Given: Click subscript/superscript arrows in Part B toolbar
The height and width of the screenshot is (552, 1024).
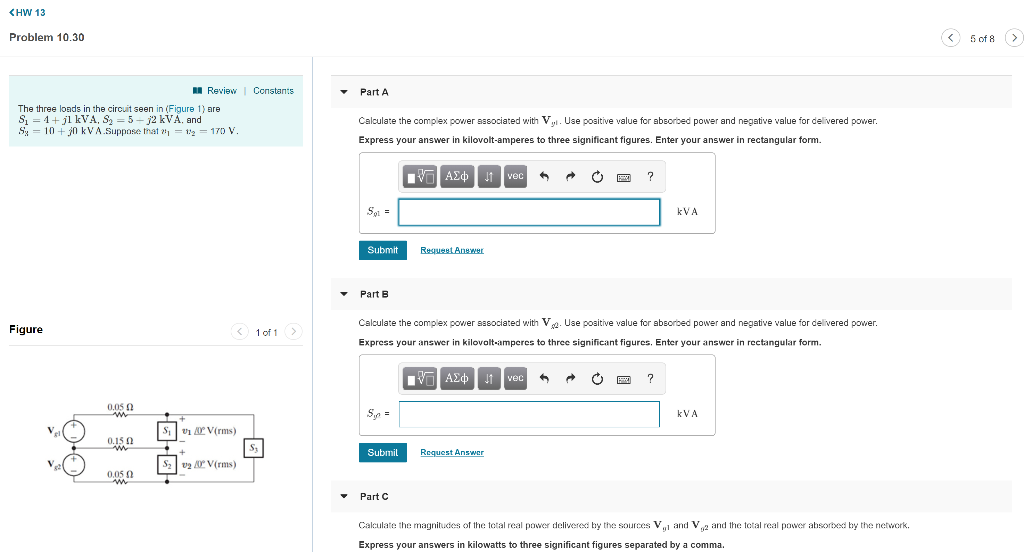Looking at the screenshot, I should pos(488,378).
